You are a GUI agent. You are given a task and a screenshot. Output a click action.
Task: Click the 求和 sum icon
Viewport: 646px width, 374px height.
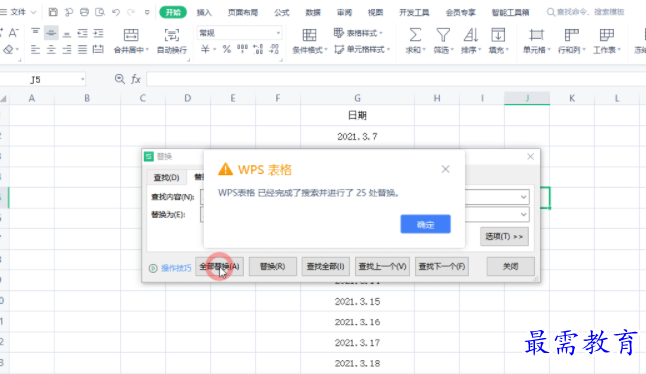(x=415, y=35)
